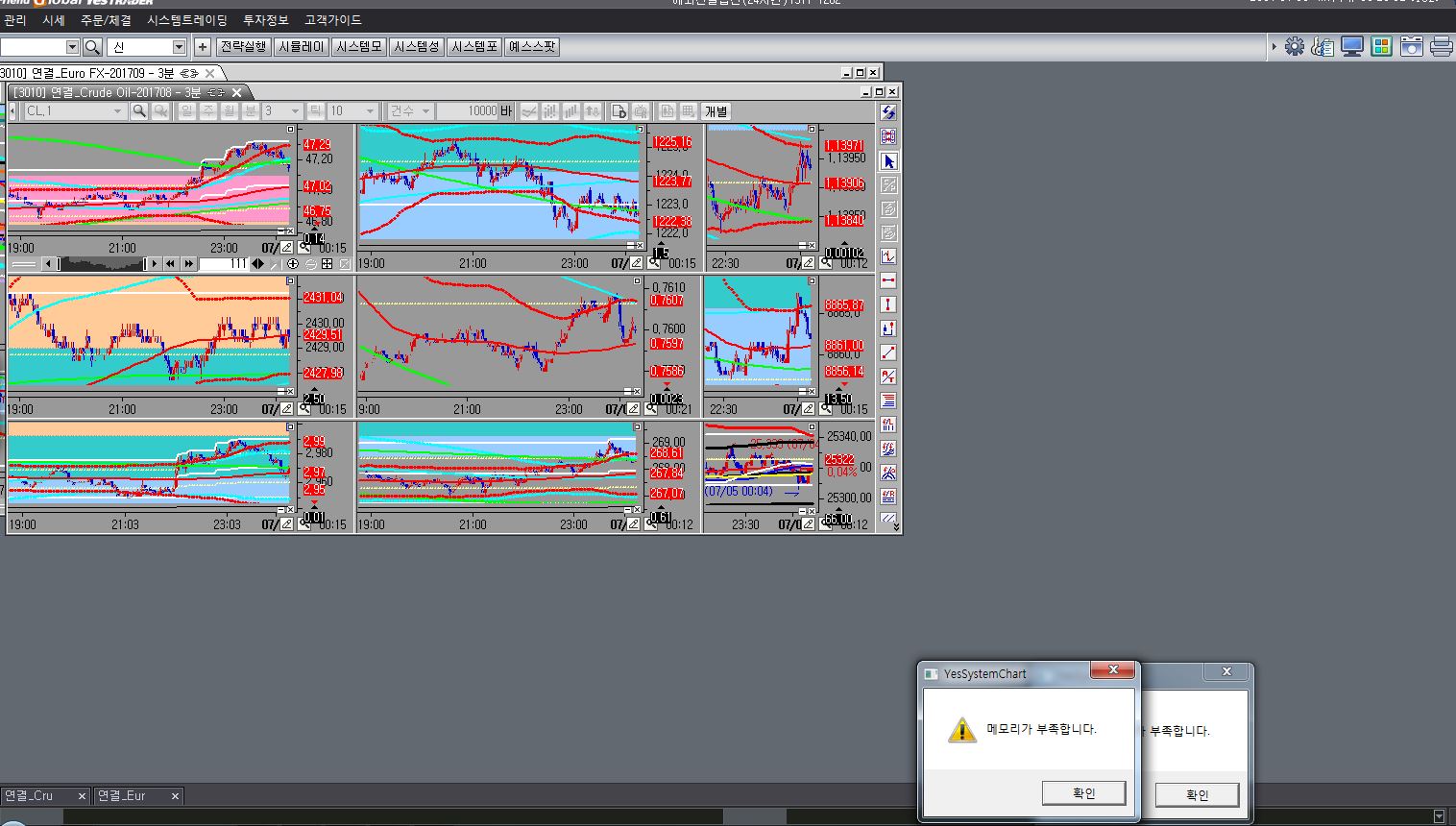This screenshot has width=1456, height=826.
Task: Click the printer icon in top toolbar
Action: tap(1441, 46)
